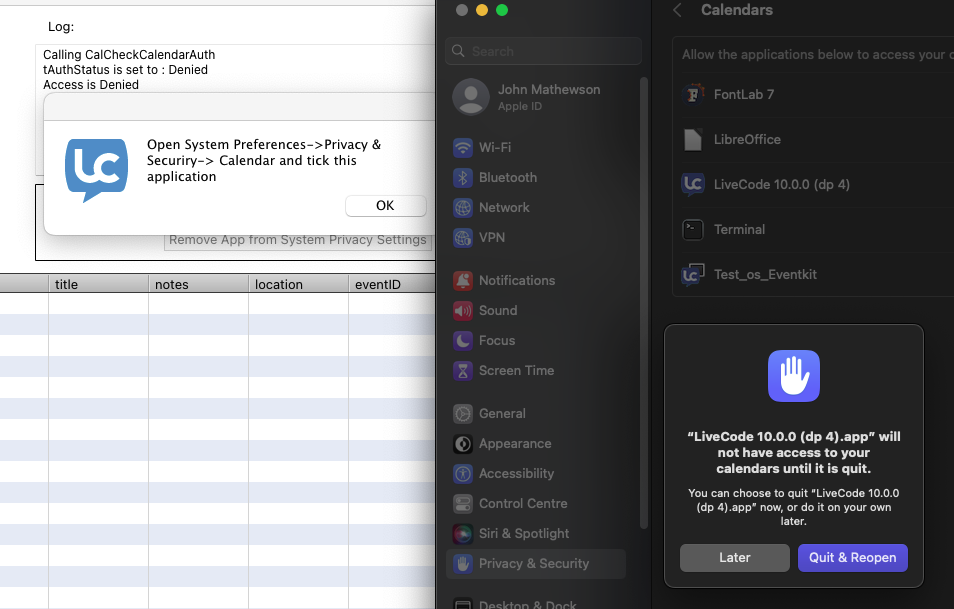This screenshot has height=609, width=954.
Task: Click the Accessibility sidebar icon
Action: coord(463,474)
